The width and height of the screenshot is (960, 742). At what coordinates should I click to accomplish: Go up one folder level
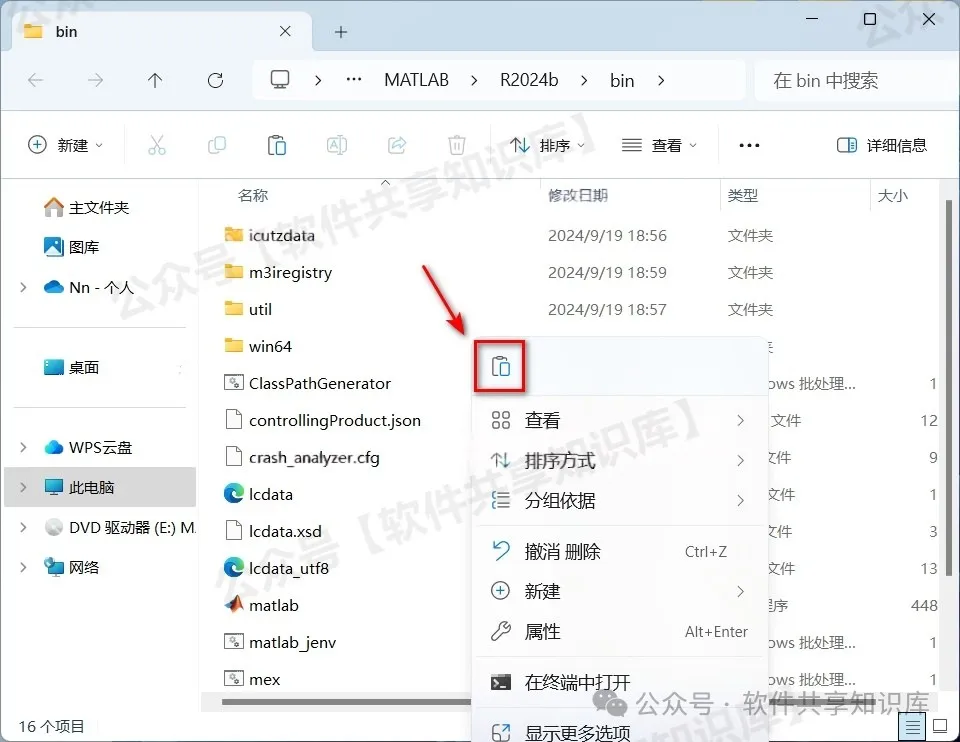pos(155,80)
